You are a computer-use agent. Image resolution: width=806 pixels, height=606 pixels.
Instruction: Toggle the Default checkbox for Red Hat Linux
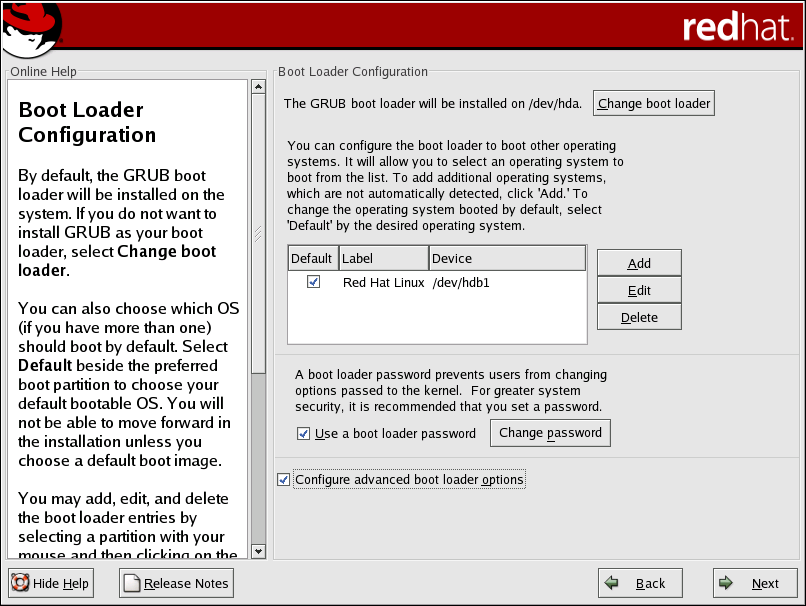313,283
